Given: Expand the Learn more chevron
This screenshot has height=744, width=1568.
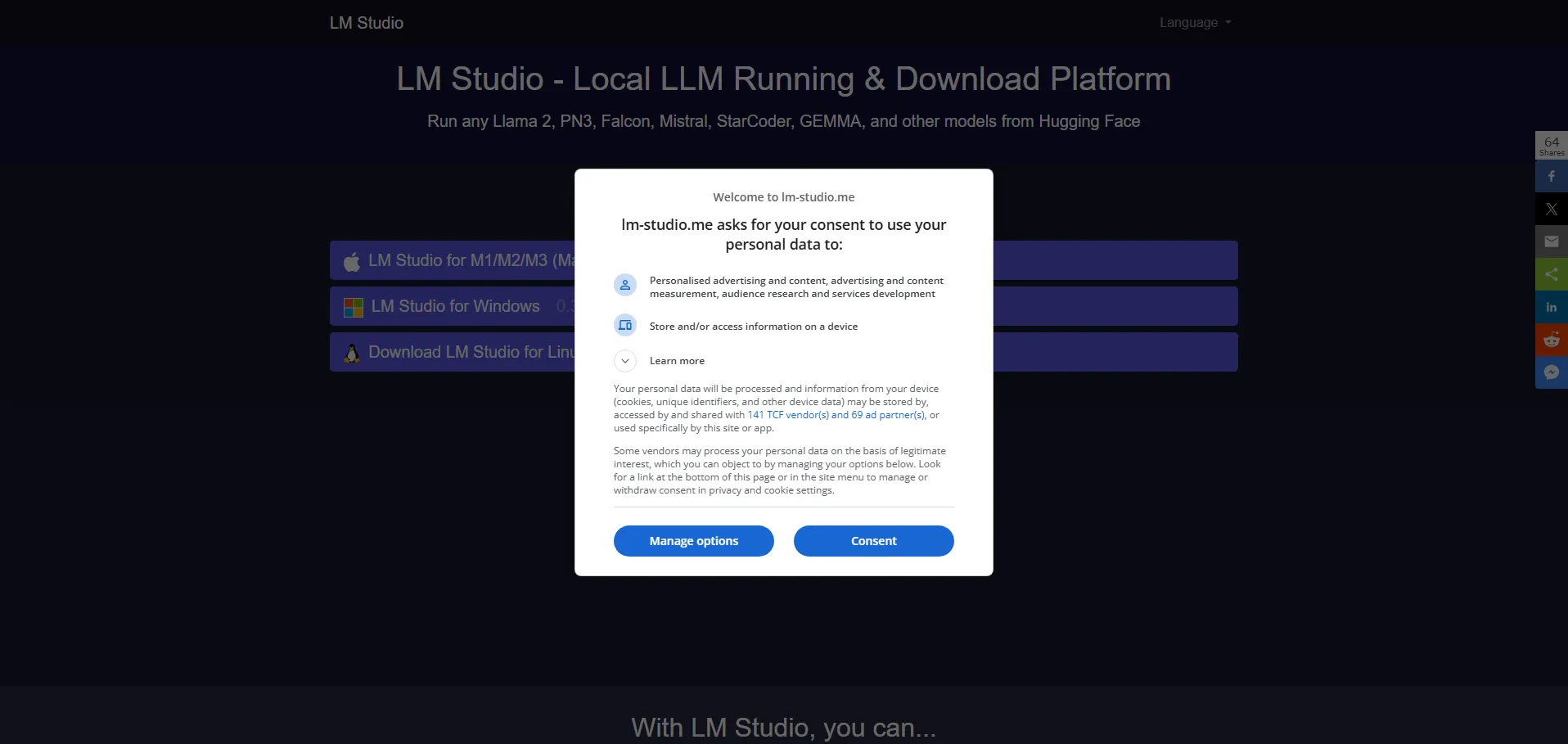Looking at the screenshot, I should (625, 361).
